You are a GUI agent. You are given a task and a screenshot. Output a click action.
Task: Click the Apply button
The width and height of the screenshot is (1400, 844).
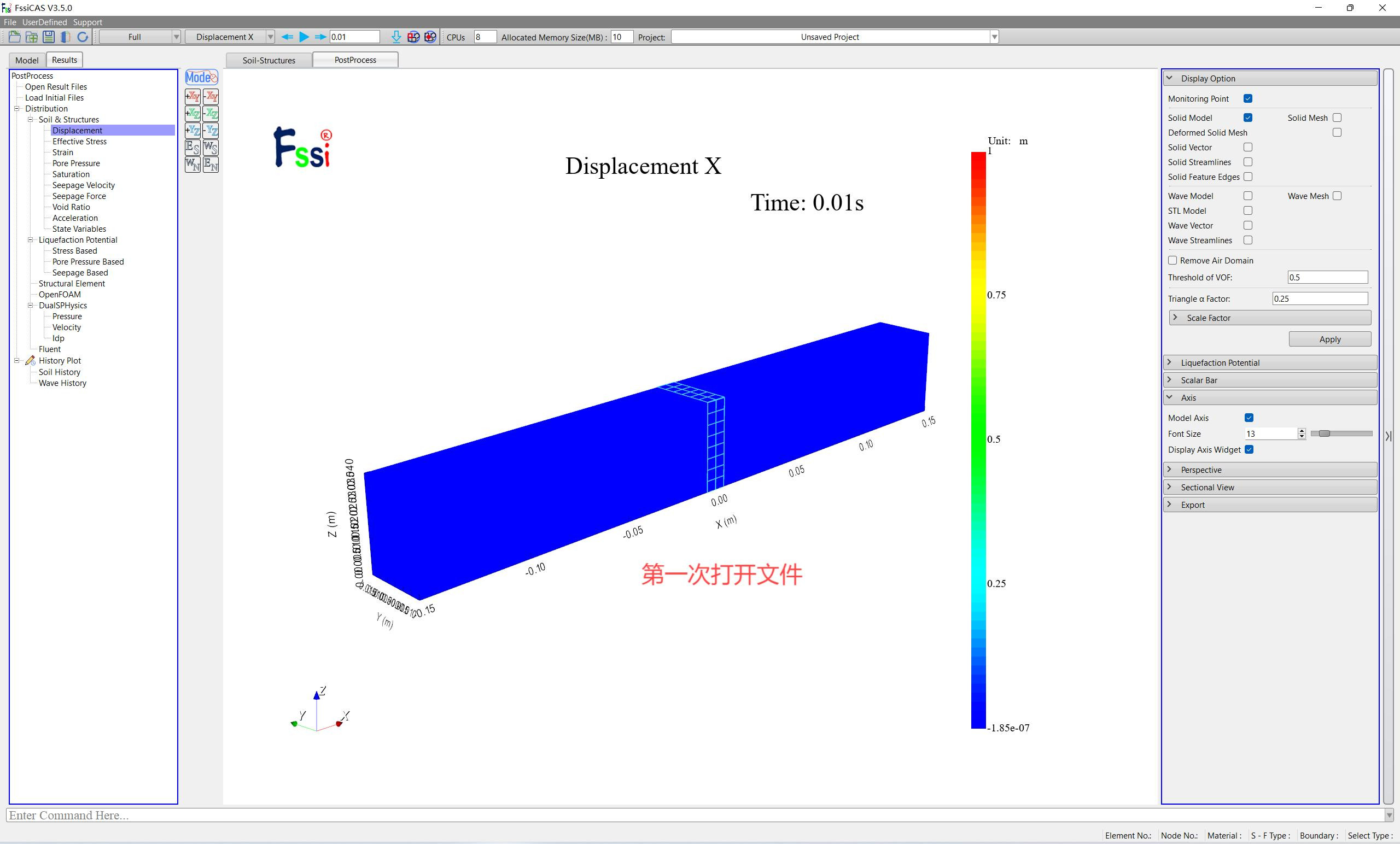[1329, 339]
